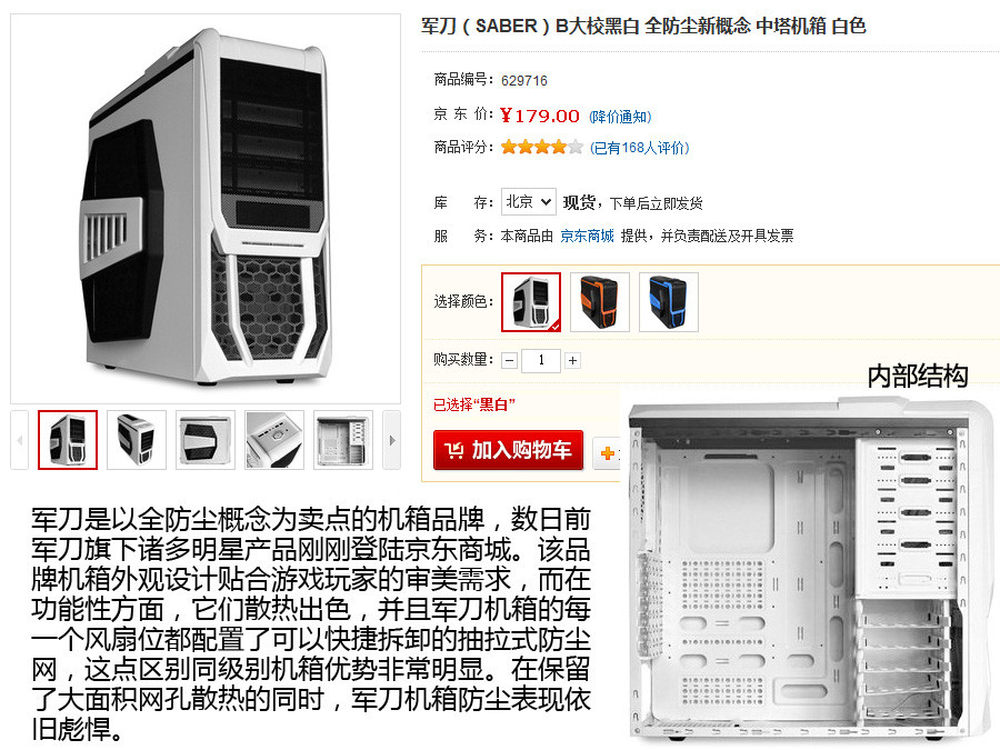Select the top-panel ports thumbnail
Image resolution: width=1000 pixels, height=750 pixels.
274,440
